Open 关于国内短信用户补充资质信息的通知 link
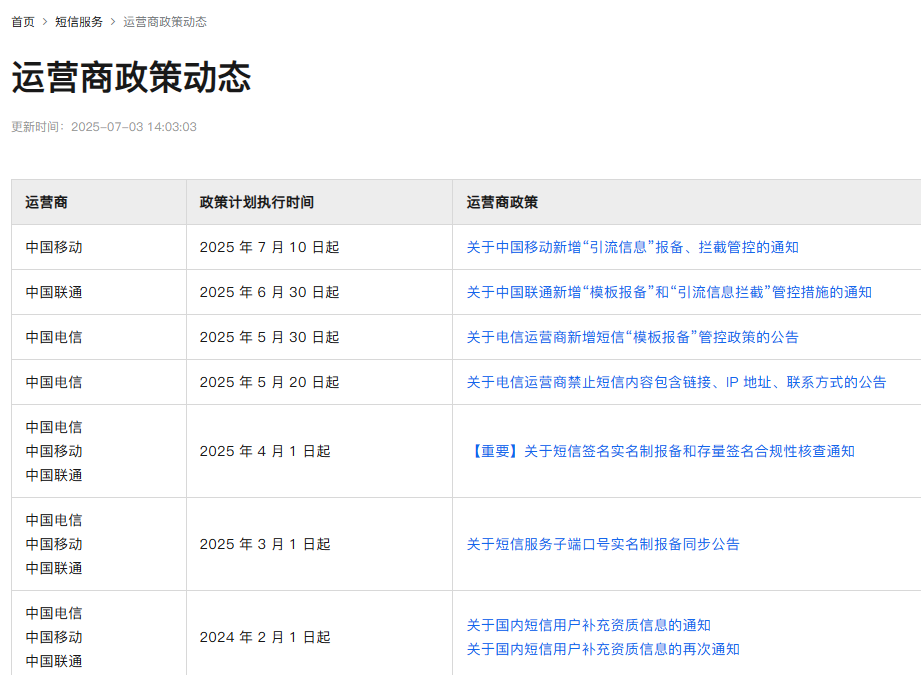Image resolution: width=921 pixels, height=675 pixels. click(x=589, y=625)
